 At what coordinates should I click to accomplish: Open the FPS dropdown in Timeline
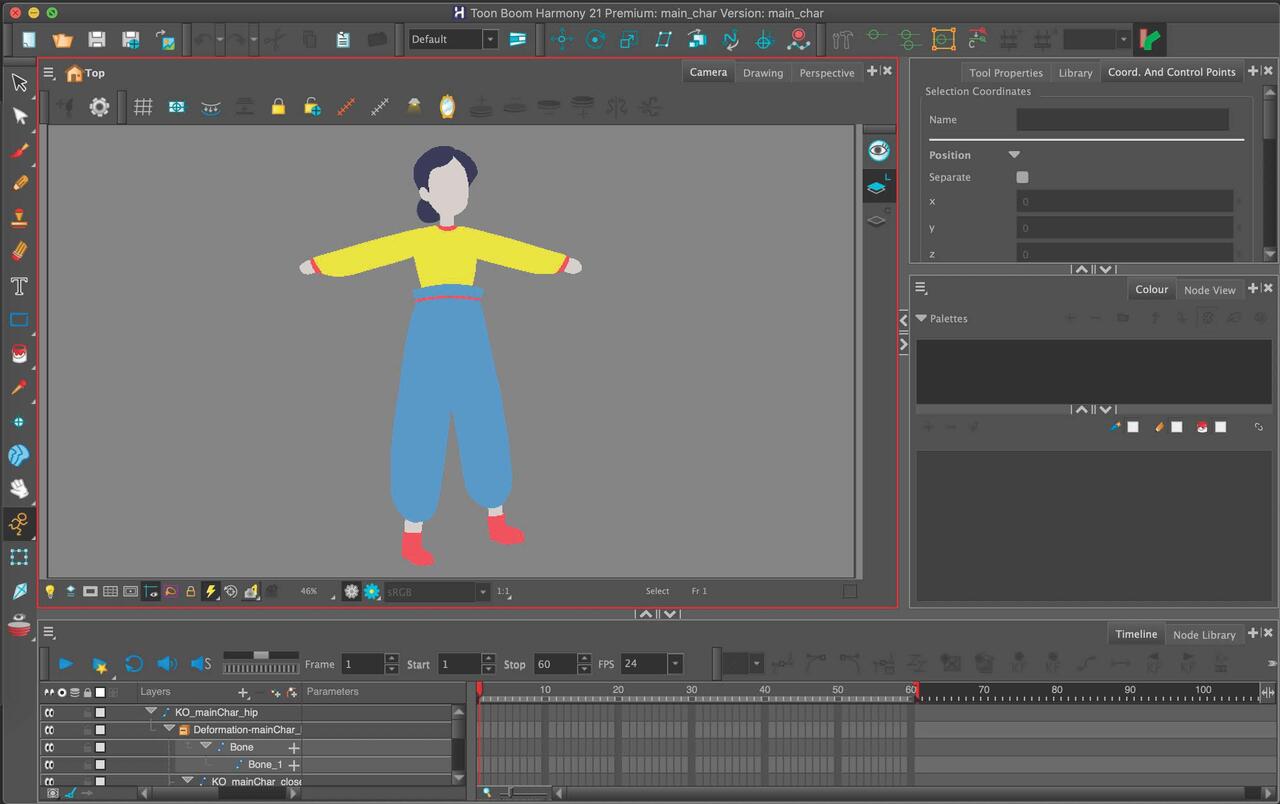tap(675, 664)
